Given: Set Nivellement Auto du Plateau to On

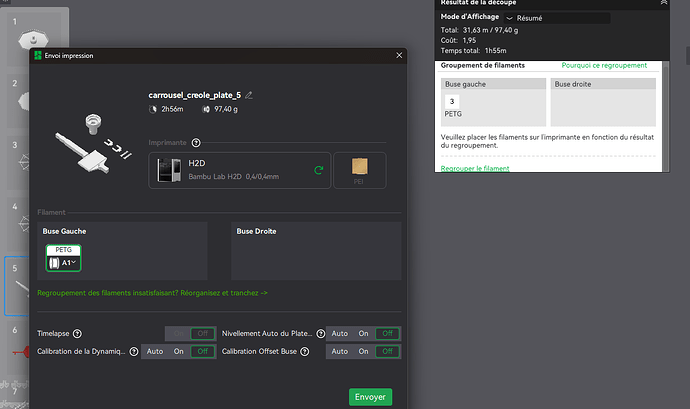Looking at the screenshot, I should pyautogui.click(x=363, y=333).
